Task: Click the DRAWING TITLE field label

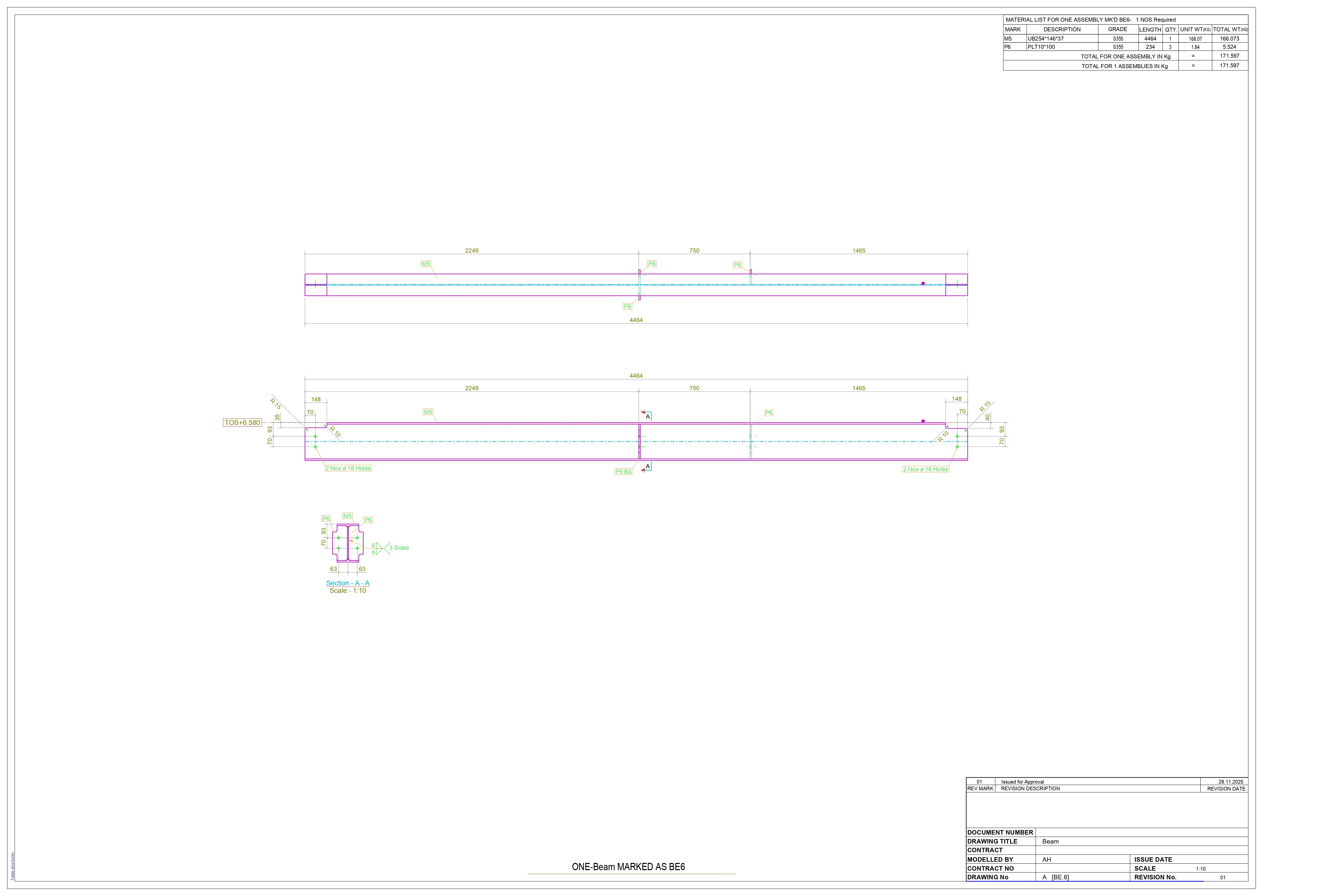Action: click(x=992, y=842)
